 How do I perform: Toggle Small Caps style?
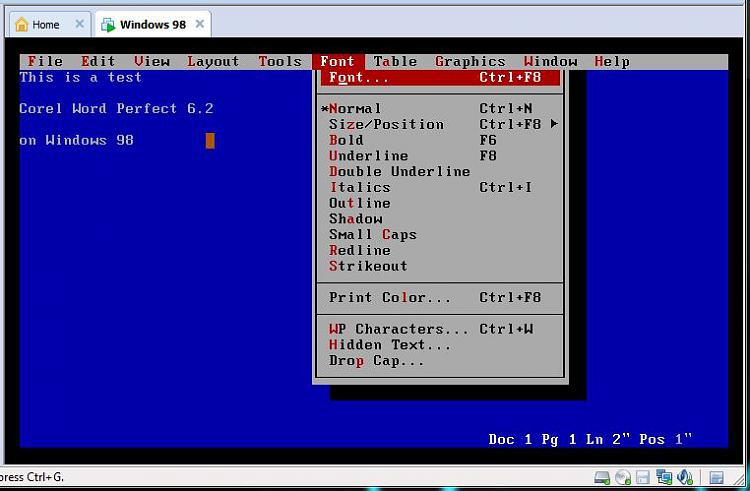pos(440,235)
